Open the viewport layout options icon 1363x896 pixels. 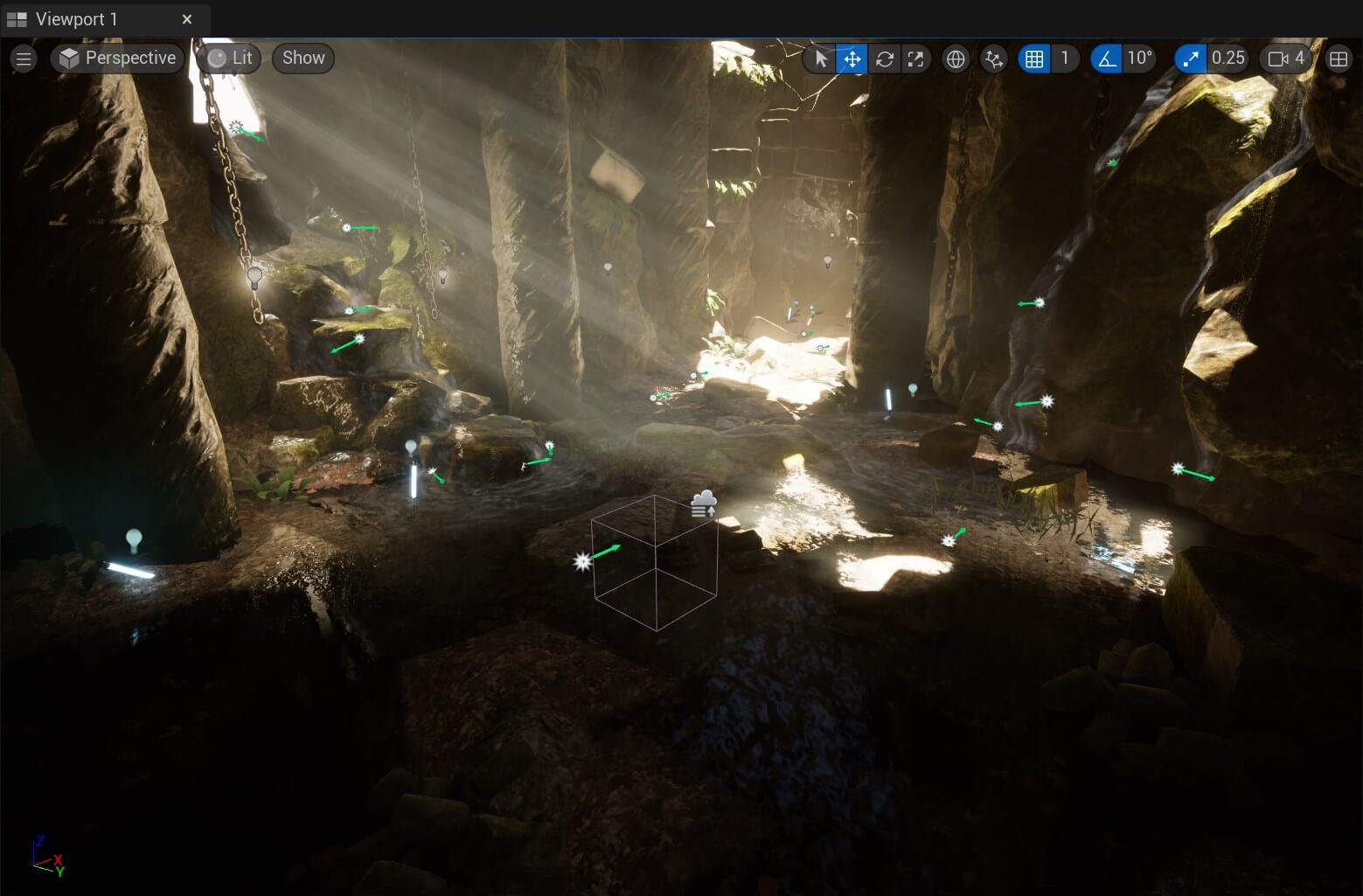pos(1338,59)
